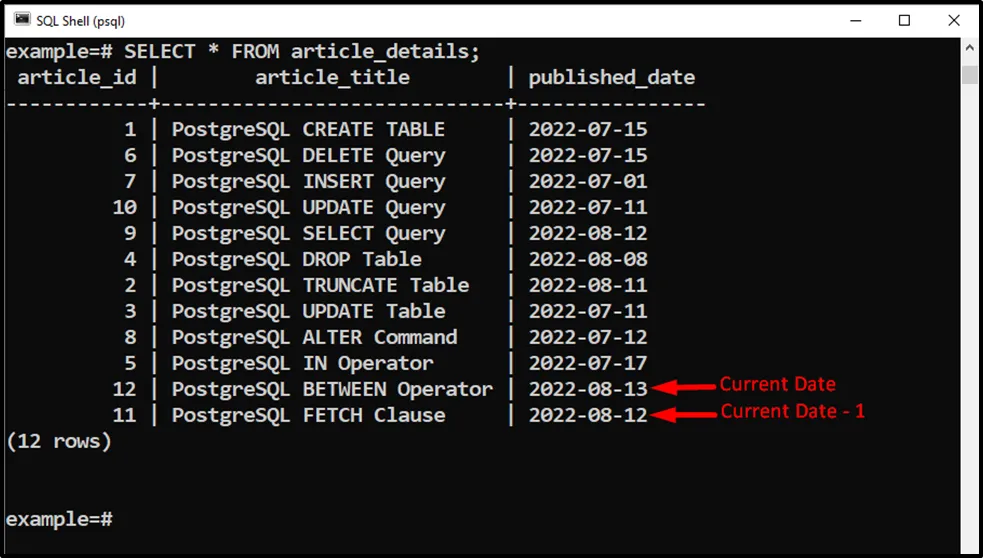Click the published_date column header
The width and height of the screenshot is (983, 558).
tap(611, 77)
